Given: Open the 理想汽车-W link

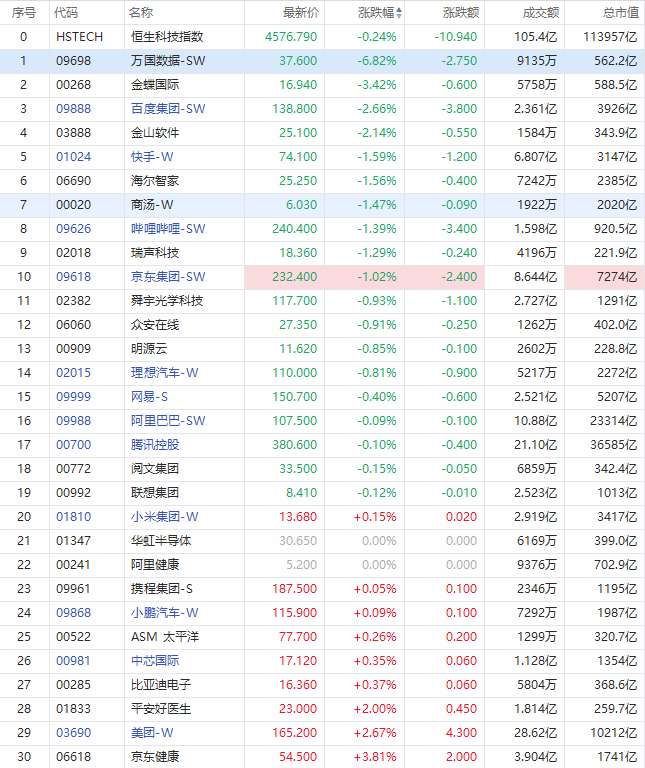Looking at the screenshot, I should pos(165,373).
